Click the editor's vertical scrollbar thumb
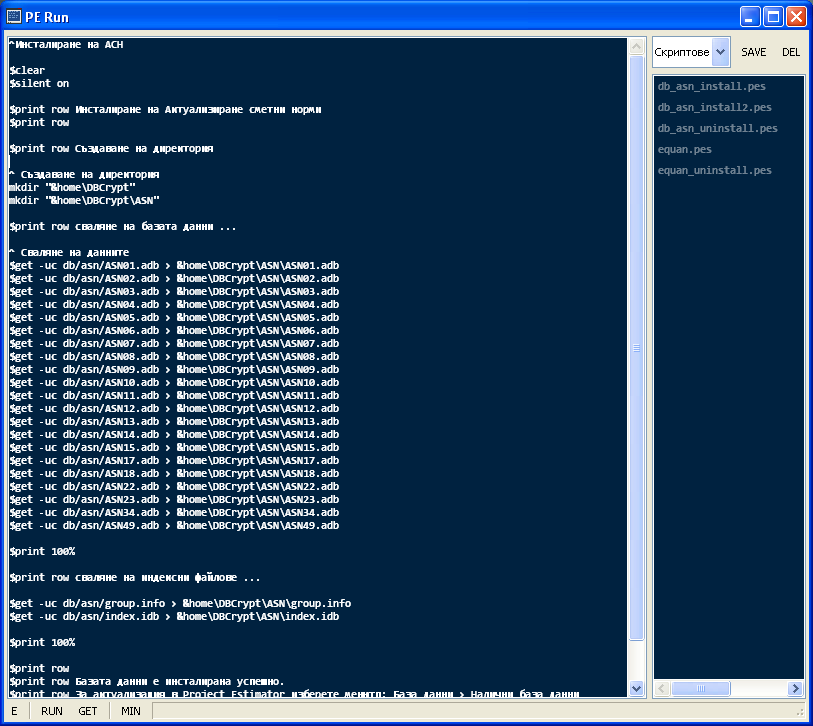This screenshot has width=813, height=726. pos(637,347)
